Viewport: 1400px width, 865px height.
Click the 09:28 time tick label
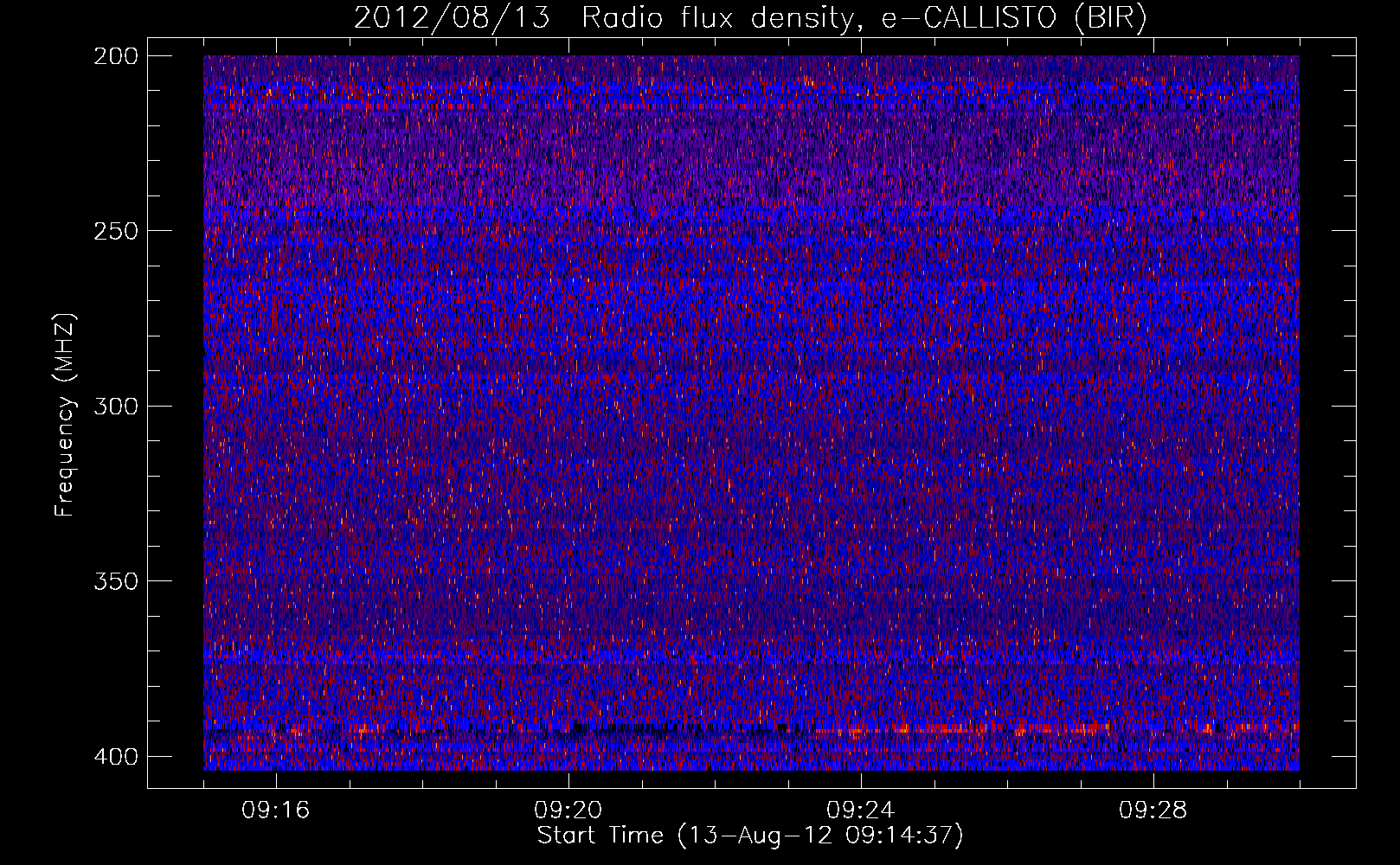tap(1153, 811)
